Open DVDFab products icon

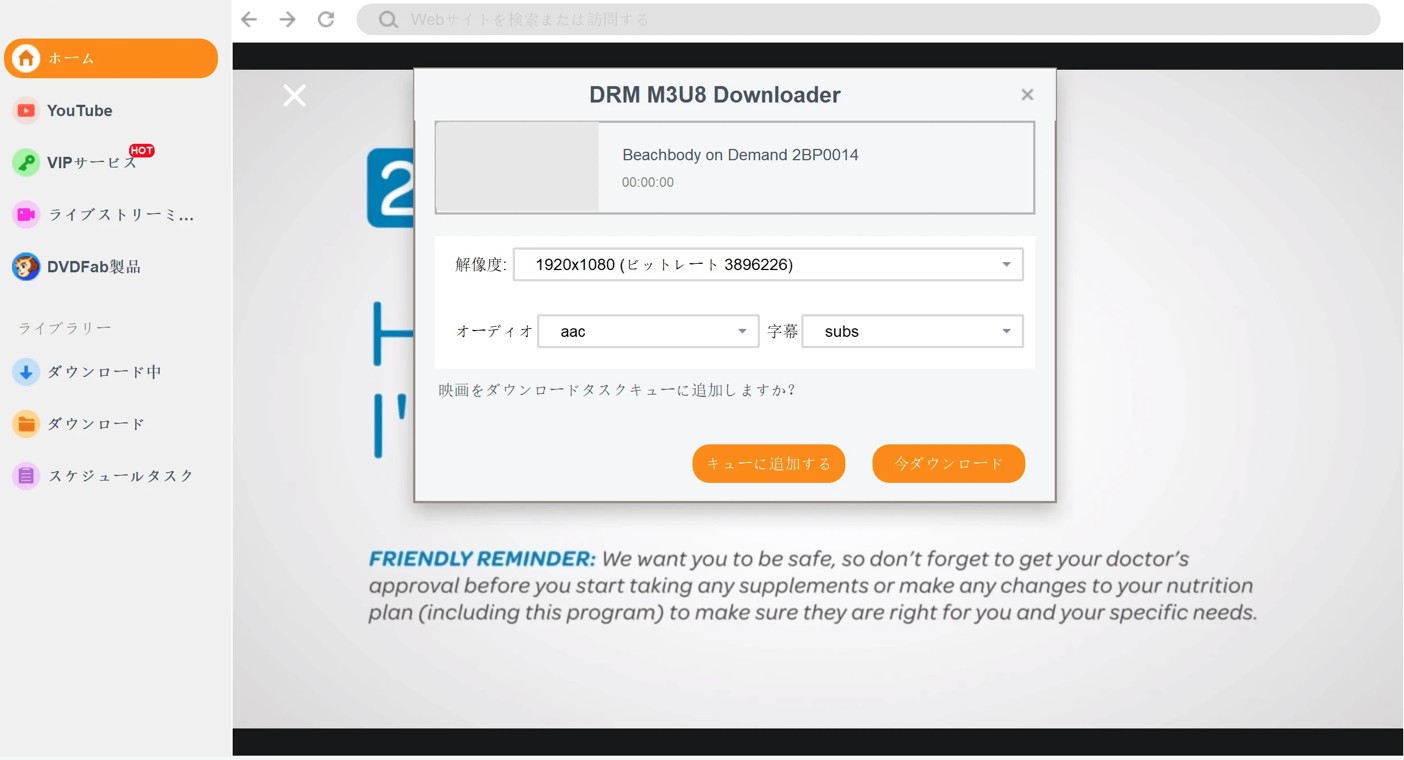coord(26,266)
